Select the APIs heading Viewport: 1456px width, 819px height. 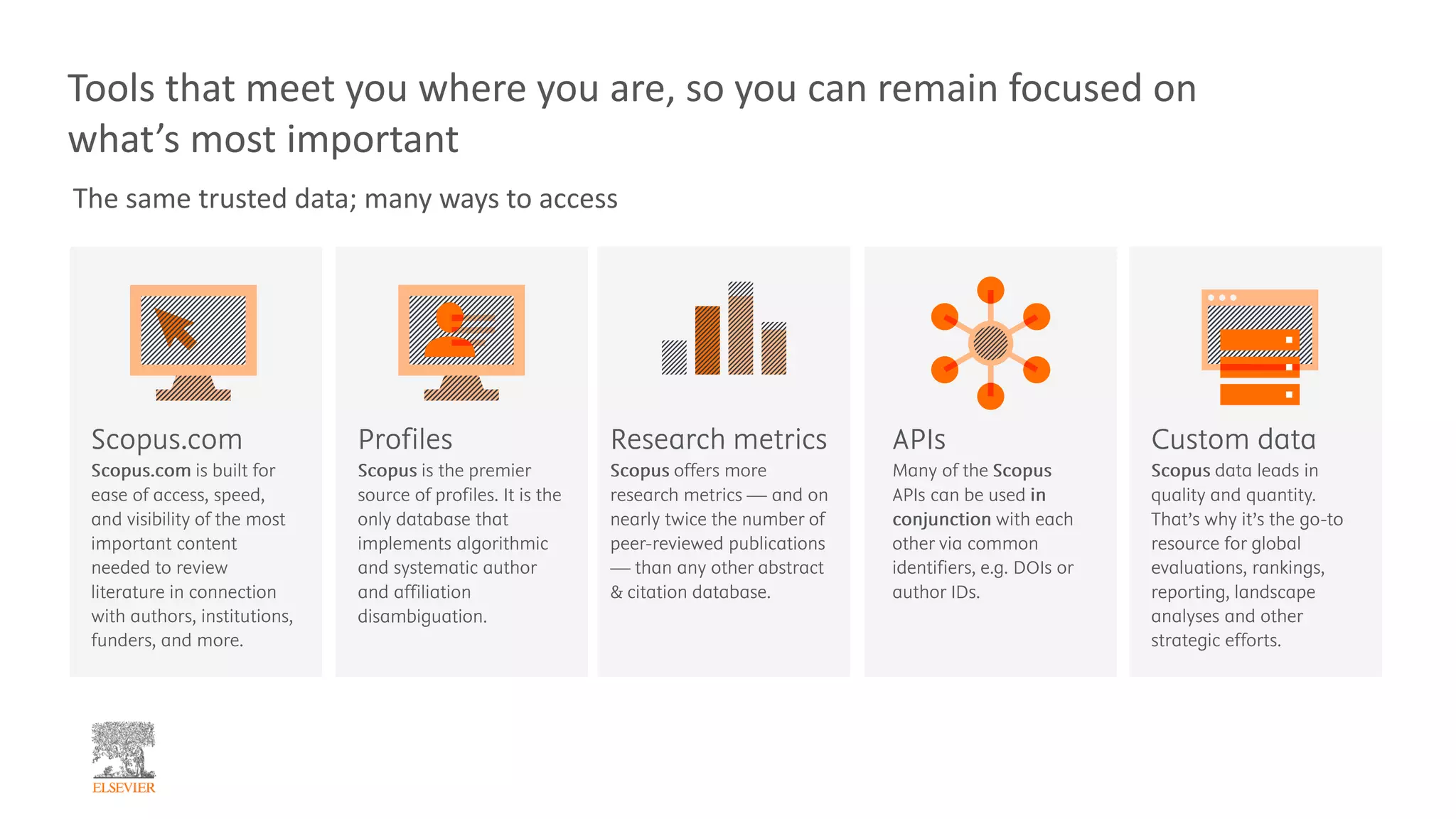[x=919, y=439]
